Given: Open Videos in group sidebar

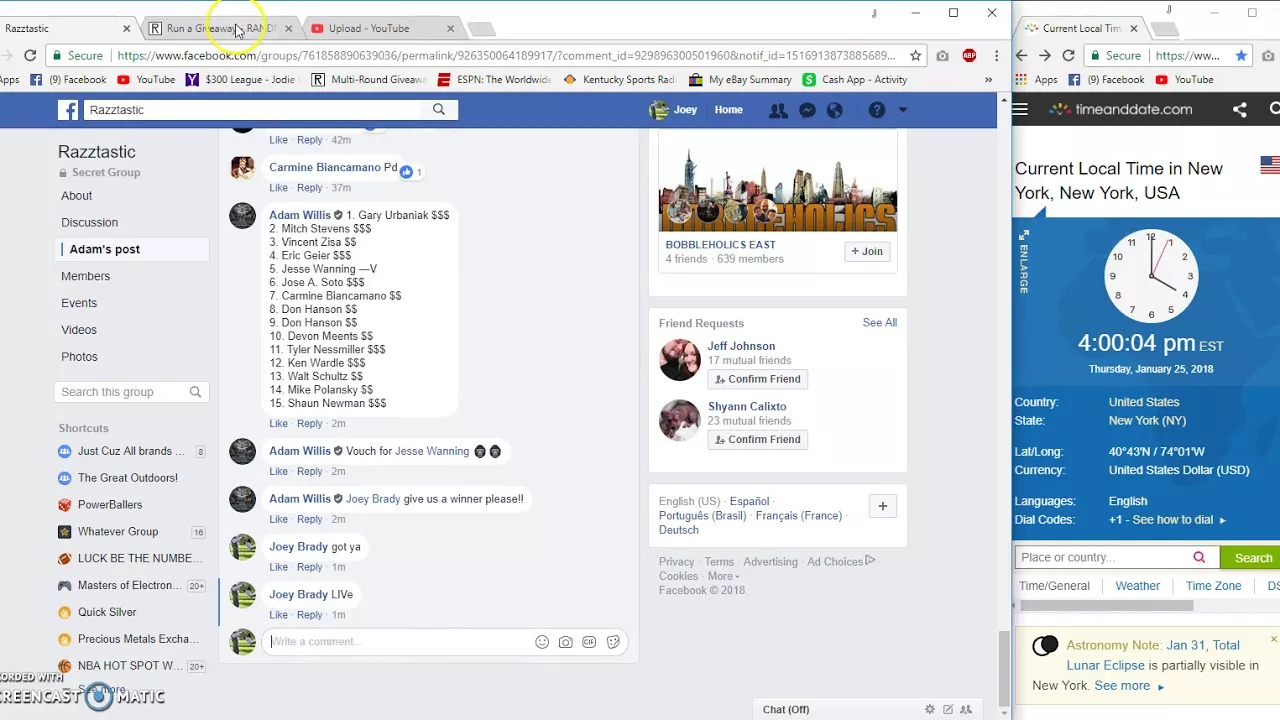Looking at the screenshot, I should [79, 330].
